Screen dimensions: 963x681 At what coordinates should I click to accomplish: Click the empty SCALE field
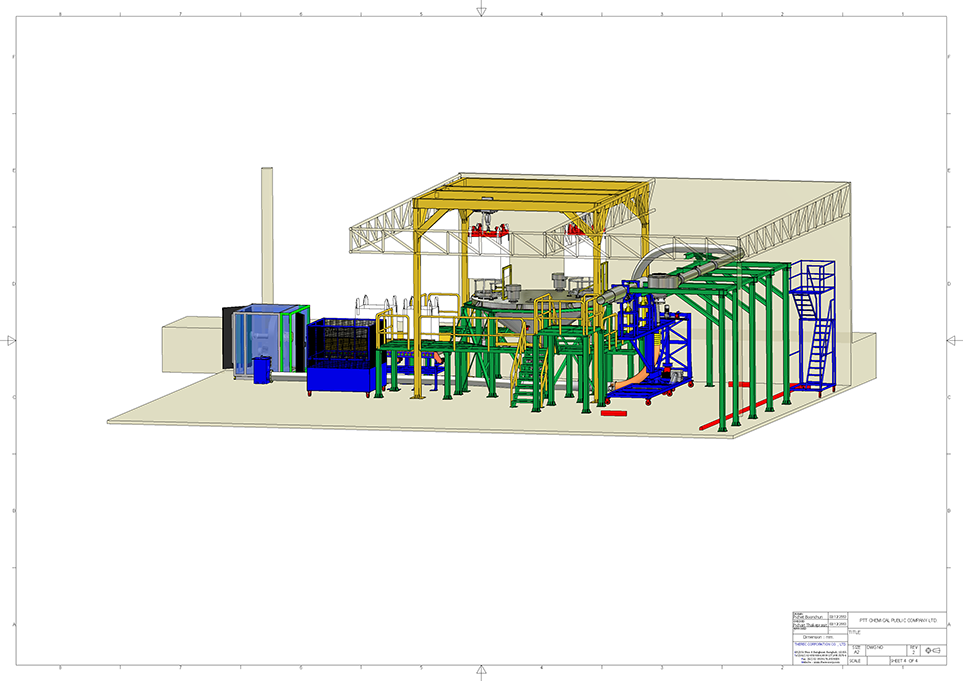[x=858, y=660]
